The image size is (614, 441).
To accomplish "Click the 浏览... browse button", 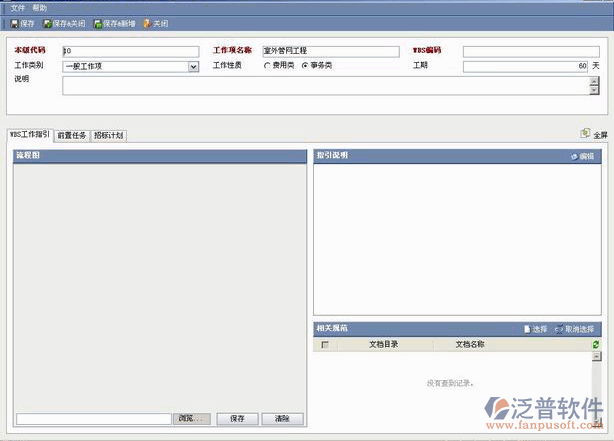I will [192, 419].
